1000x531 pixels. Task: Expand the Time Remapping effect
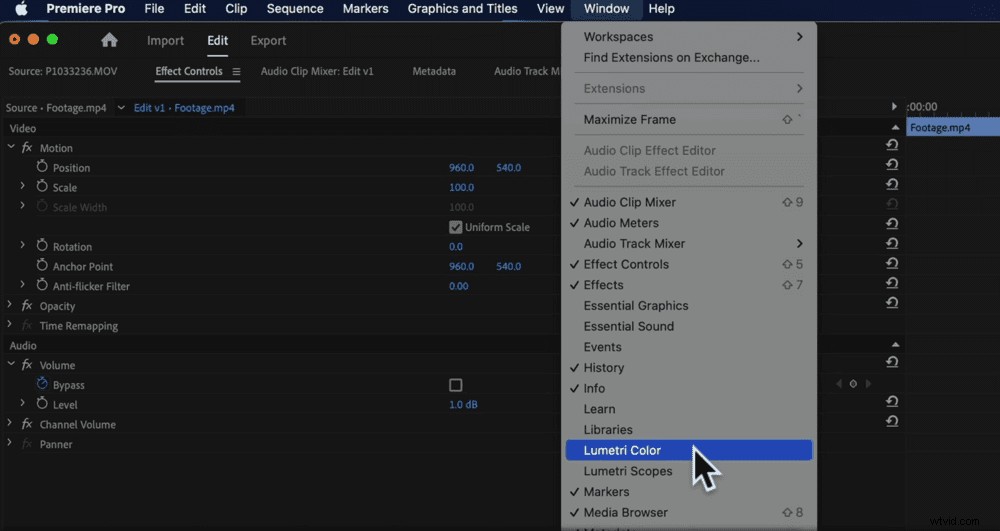(10, 325)
